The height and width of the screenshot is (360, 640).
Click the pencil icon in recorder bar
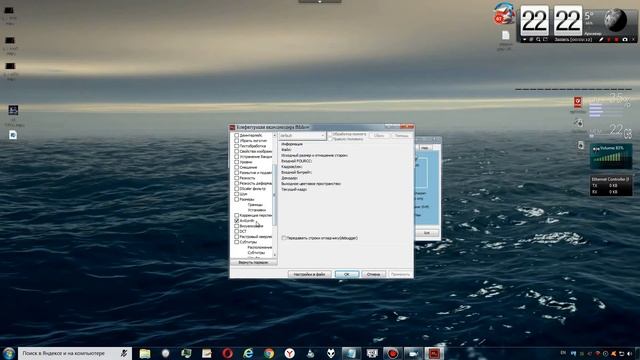[601, 40]
